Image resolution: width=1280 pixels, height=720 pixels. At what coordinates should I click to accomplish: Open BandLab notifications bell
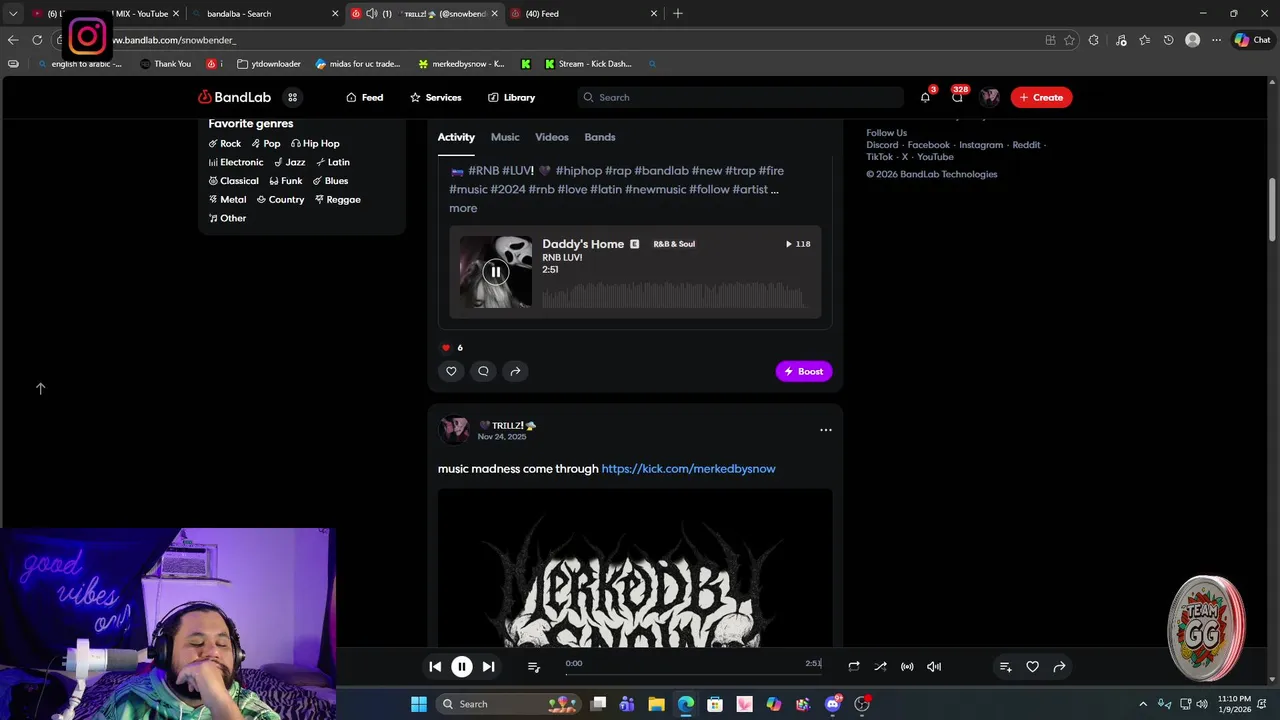(925, 97)
